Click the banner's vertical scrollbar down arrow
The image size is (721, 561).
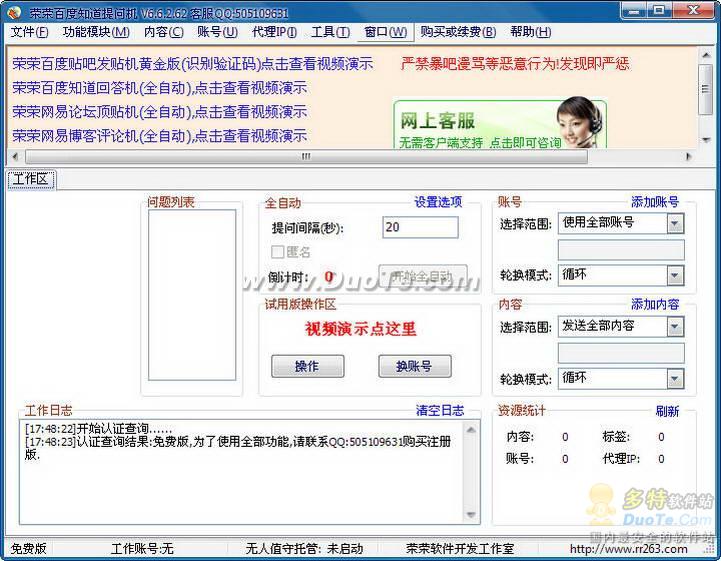pyautogui.click(x=706, y=141)
